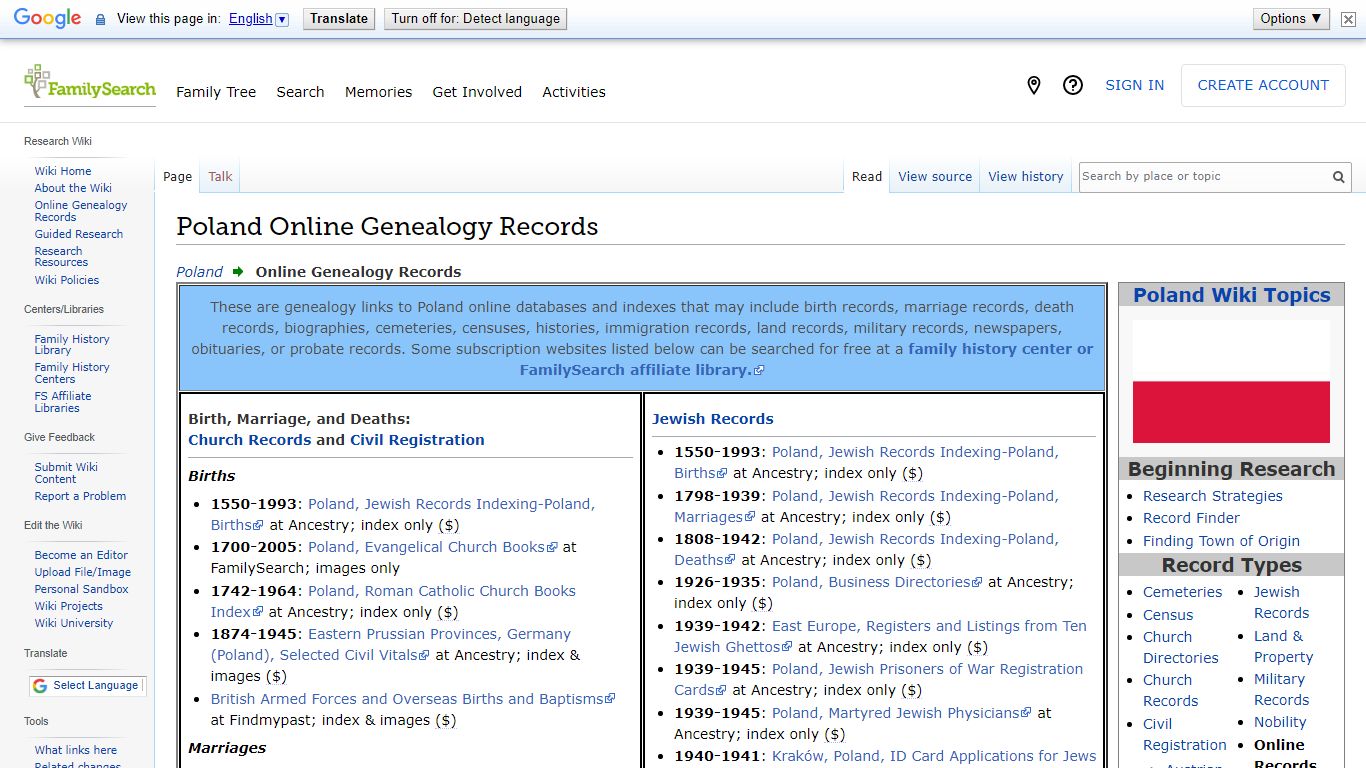Open Record Finder link

(1191, 518)
